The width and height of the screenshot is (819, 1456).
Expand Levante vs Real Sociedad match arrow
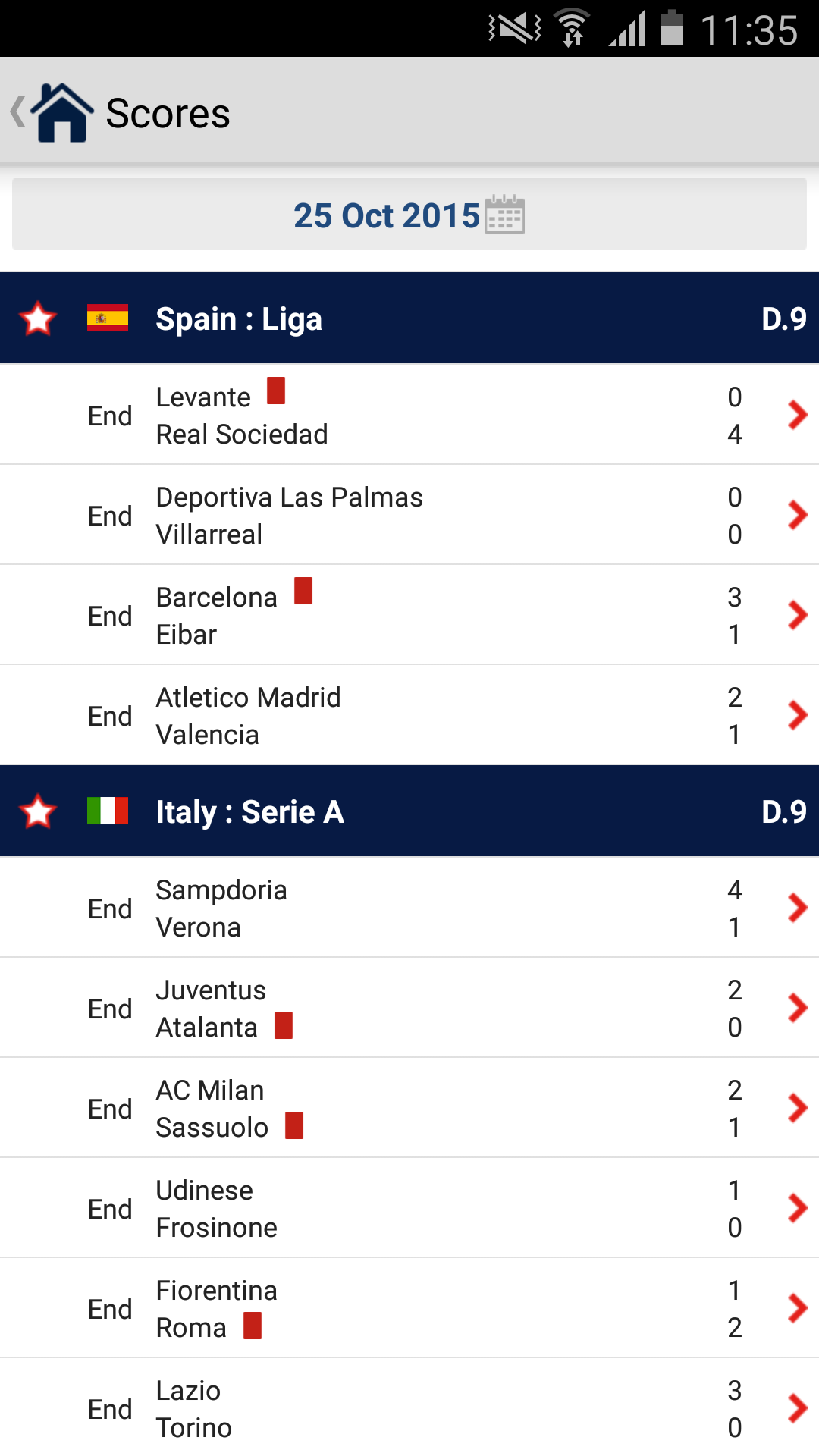[797, 415]
